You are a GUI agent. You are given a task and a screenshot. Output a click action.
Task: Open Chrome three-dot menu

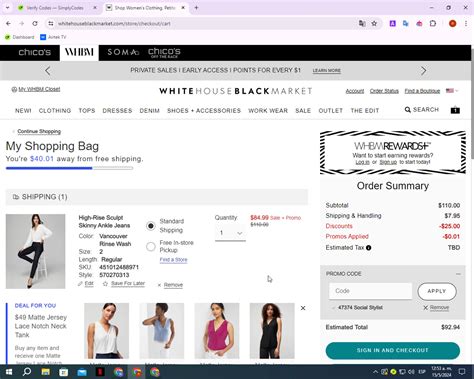(x=466, y=24)
